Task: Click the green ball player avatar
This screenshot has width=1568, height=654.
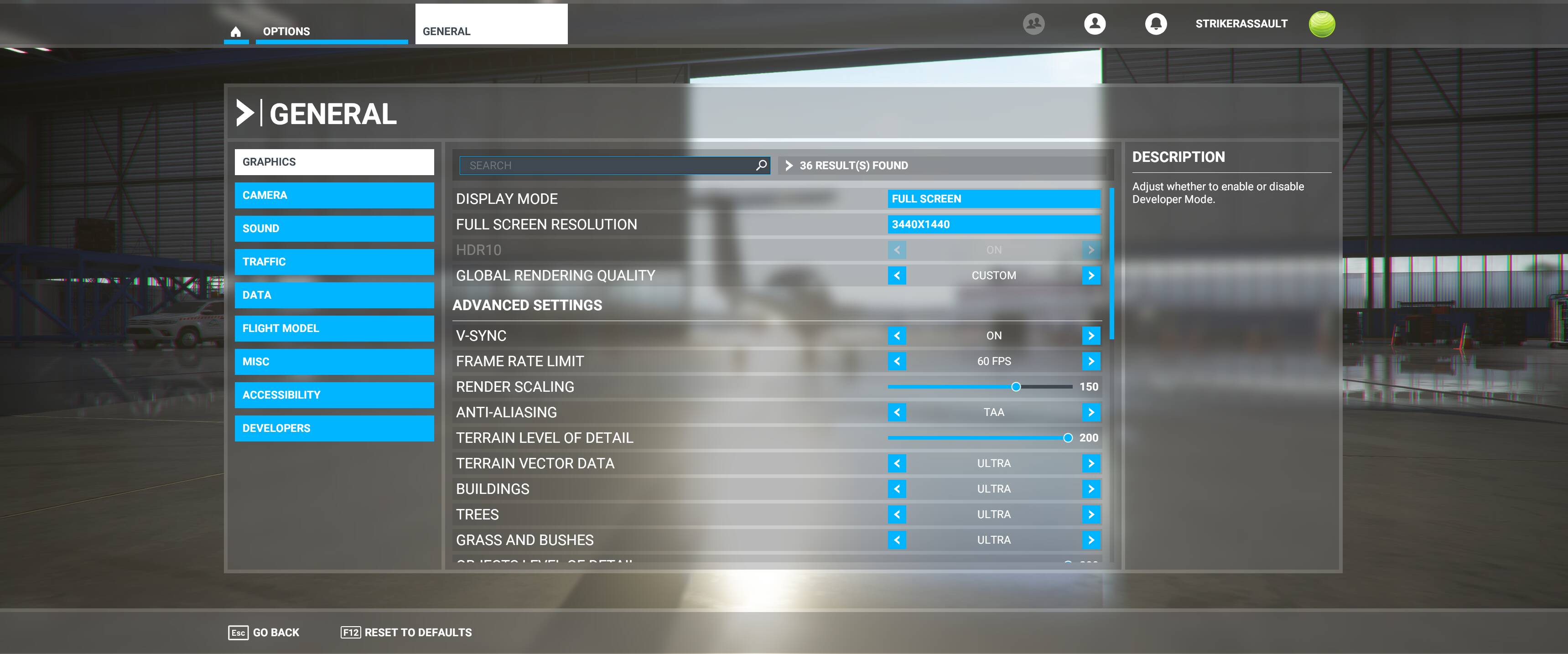Action: (1321, 24)
